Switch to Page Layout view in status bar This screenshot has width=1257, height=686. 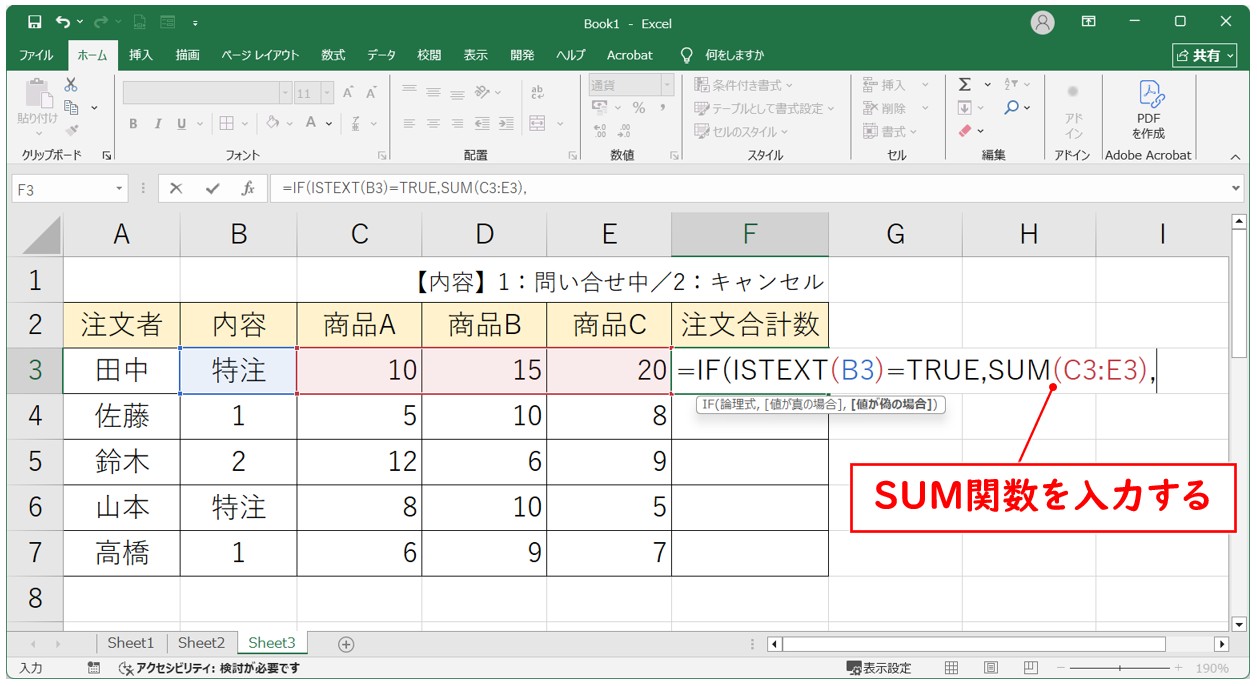point(991,668)
